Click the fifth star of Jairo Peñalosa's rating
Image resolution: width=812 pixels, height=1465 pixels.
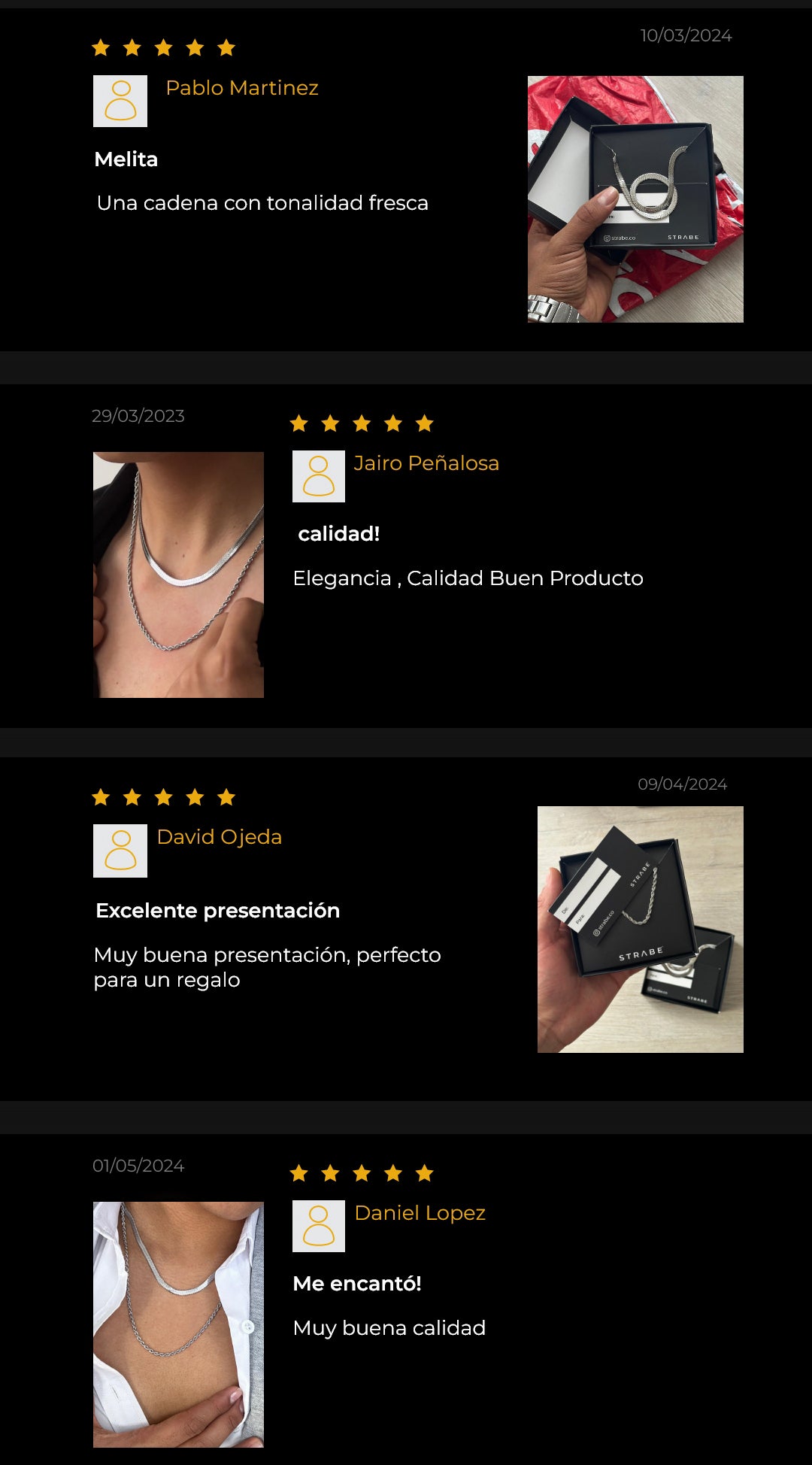point(425,423)
